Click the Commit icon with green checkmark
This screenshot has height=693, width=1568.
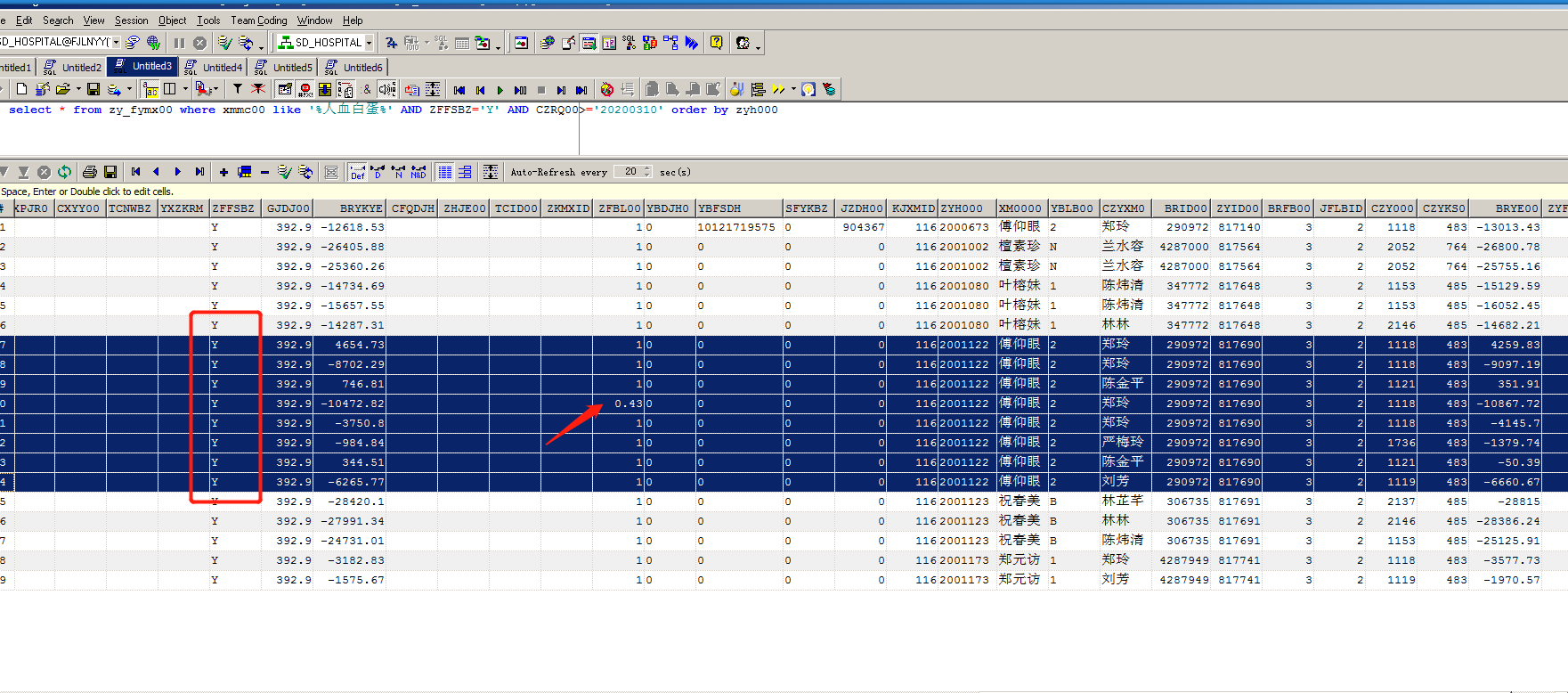(225, 43)
